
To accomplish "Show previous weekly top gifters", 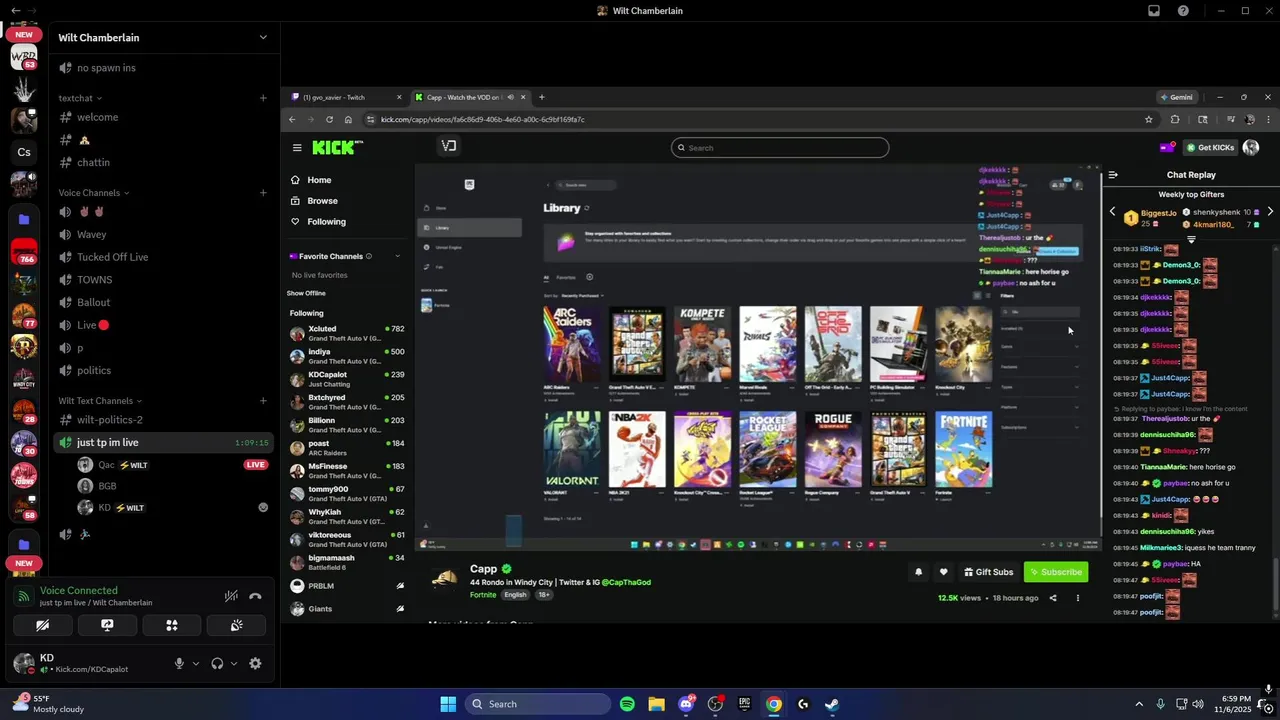I will point(1113,212).
